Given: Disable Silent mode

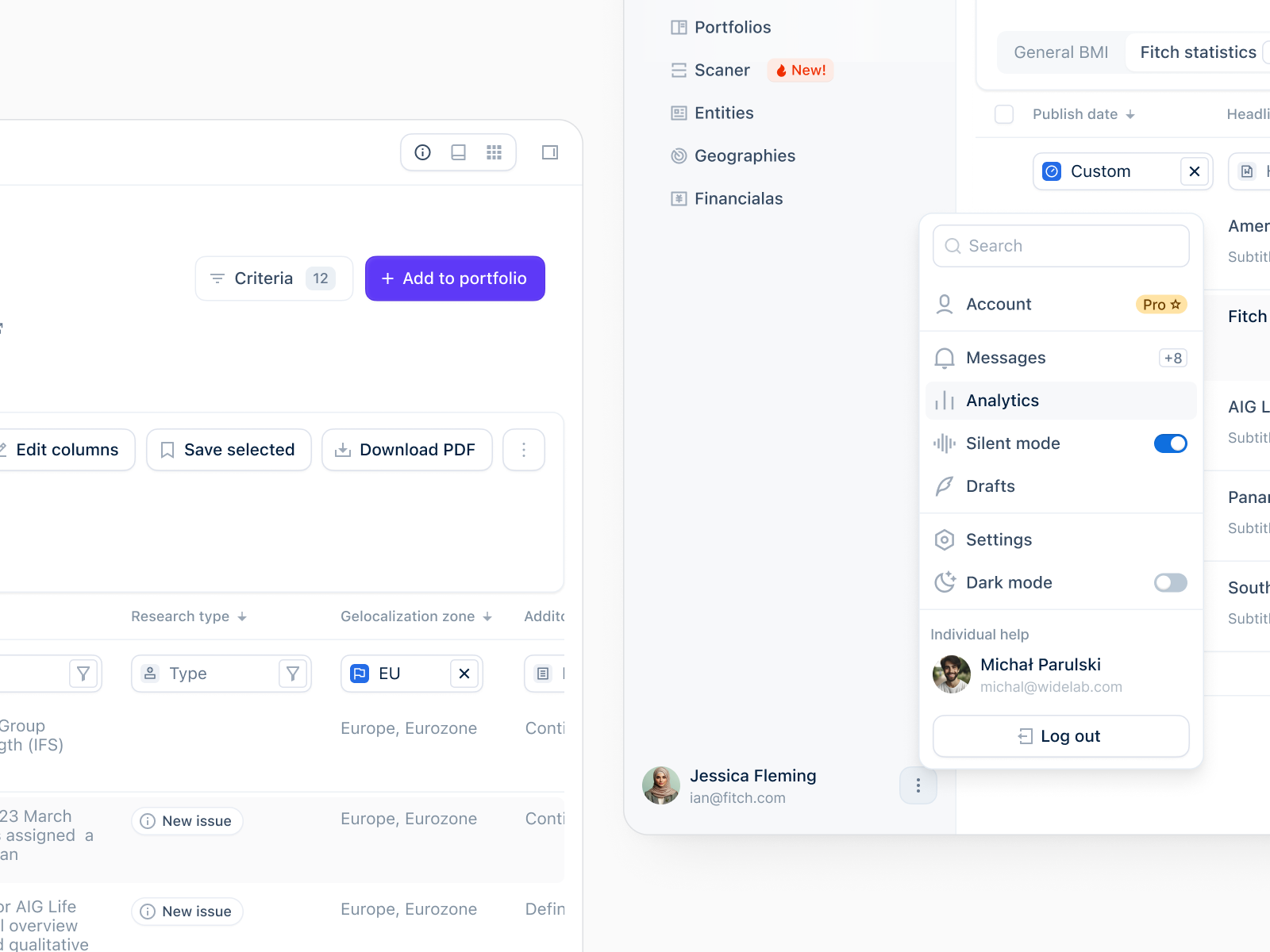Looking at the screenshot, I should coord(1171,443).
